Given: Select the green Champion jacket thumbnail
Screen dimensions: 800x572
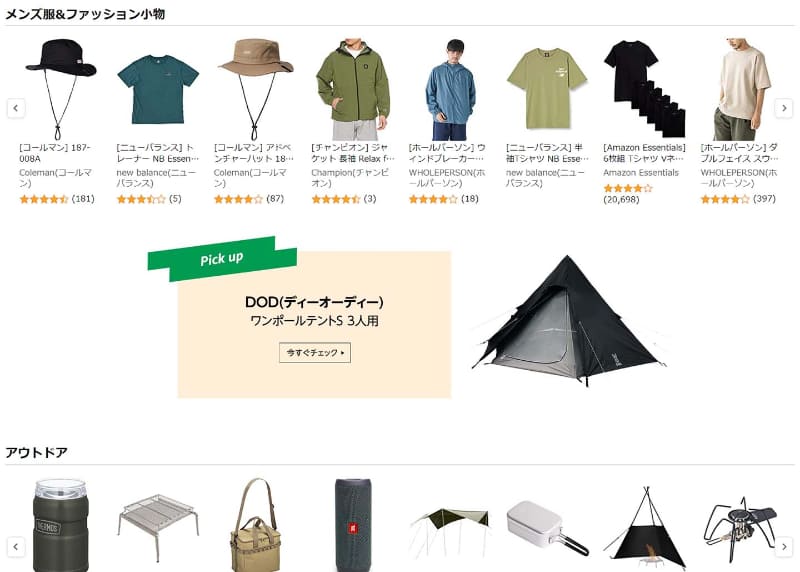Looking at the screenshot, I should (x=353, y=89).
